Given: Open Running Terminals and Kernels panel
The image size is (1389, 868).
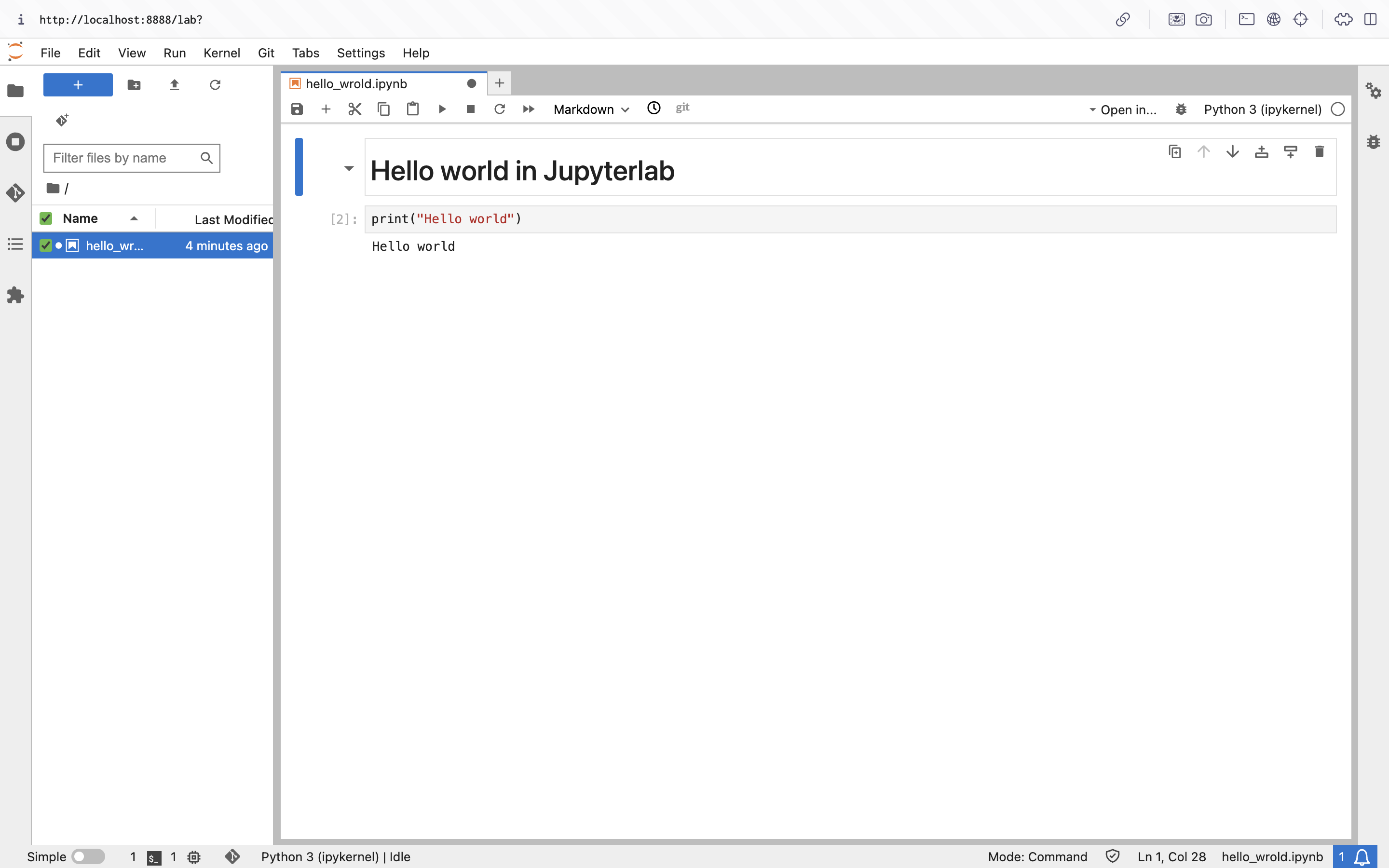Looking at the screenshot, I should click(x=15, y=142).
